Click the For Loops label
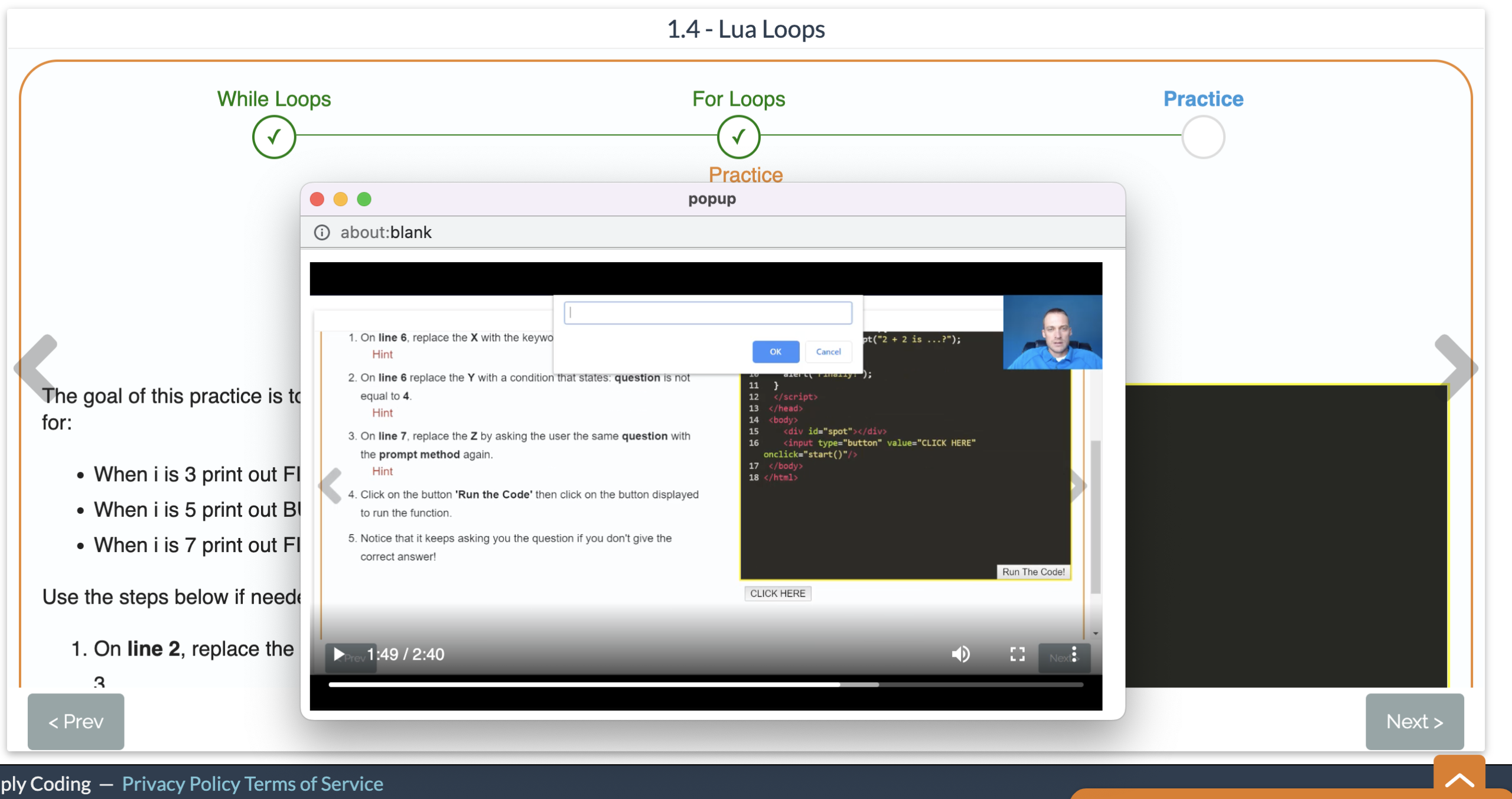 [x=738, y=99]
